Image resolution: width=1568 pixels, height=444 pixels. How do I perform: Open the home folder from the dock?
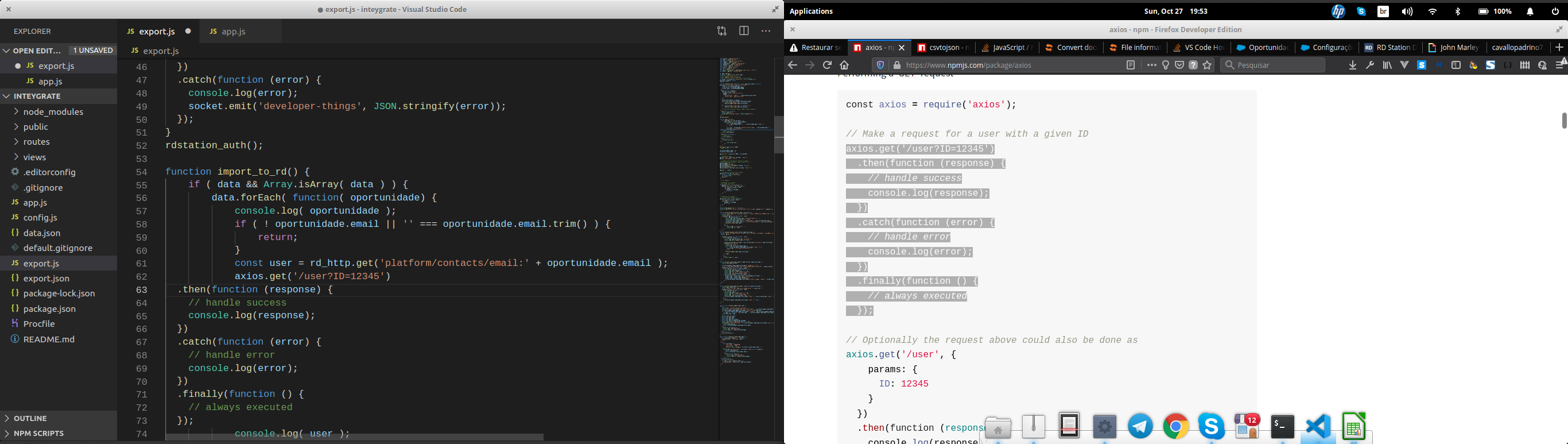pyautogui.click(x=998, y=428)
